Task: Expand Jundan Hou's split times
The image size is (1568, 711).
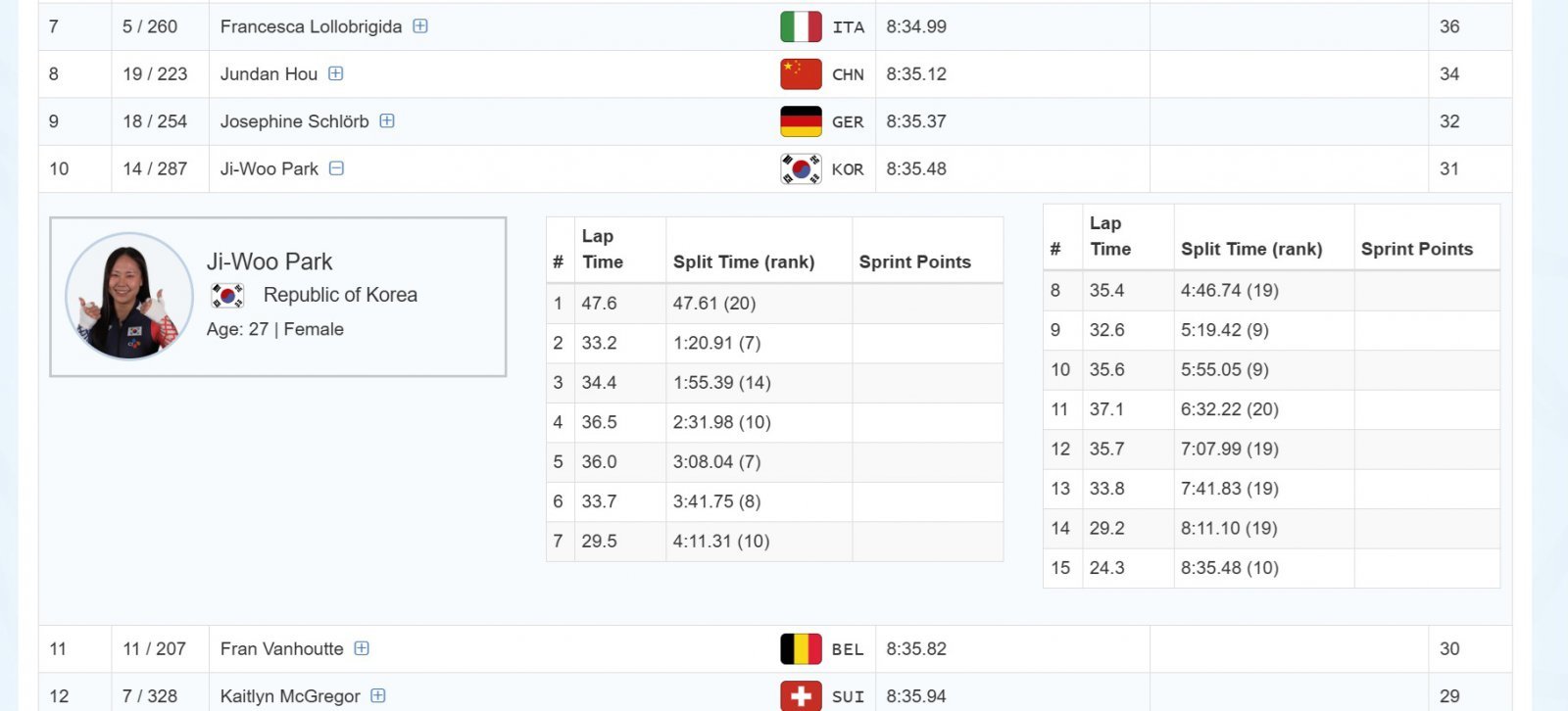Action: (336, 73)
